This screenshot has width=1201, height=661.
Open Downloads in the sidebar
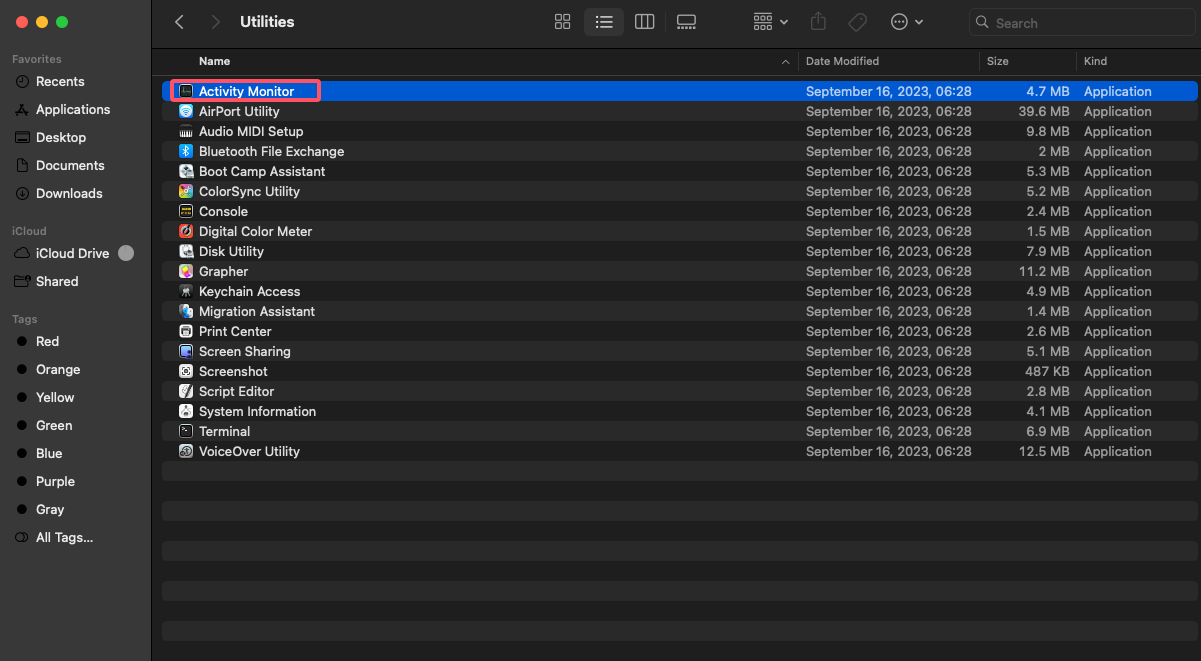click(69, 193)
